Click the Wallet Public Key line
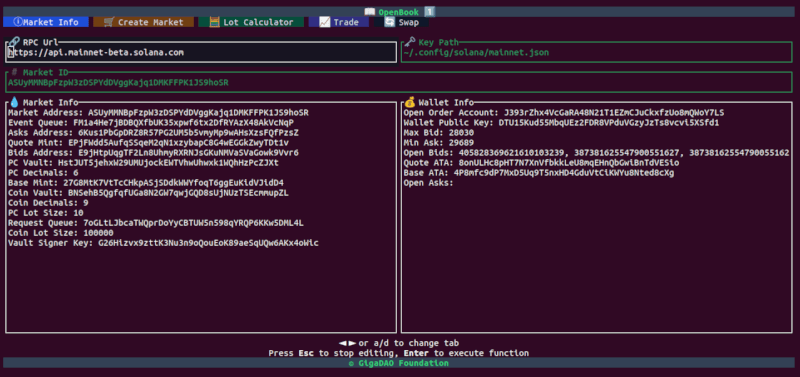 [x=561, y=122]
